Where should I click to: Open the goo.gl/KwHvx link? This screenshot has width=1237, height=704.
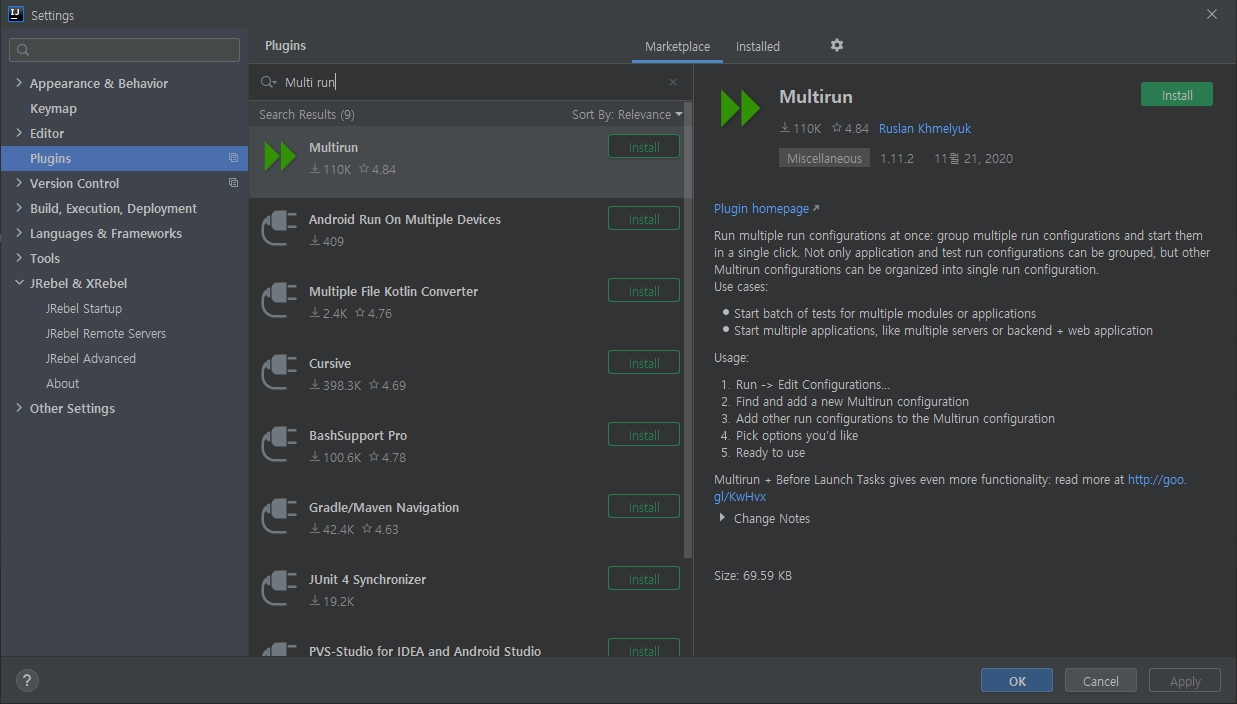(x=950, y=488)
